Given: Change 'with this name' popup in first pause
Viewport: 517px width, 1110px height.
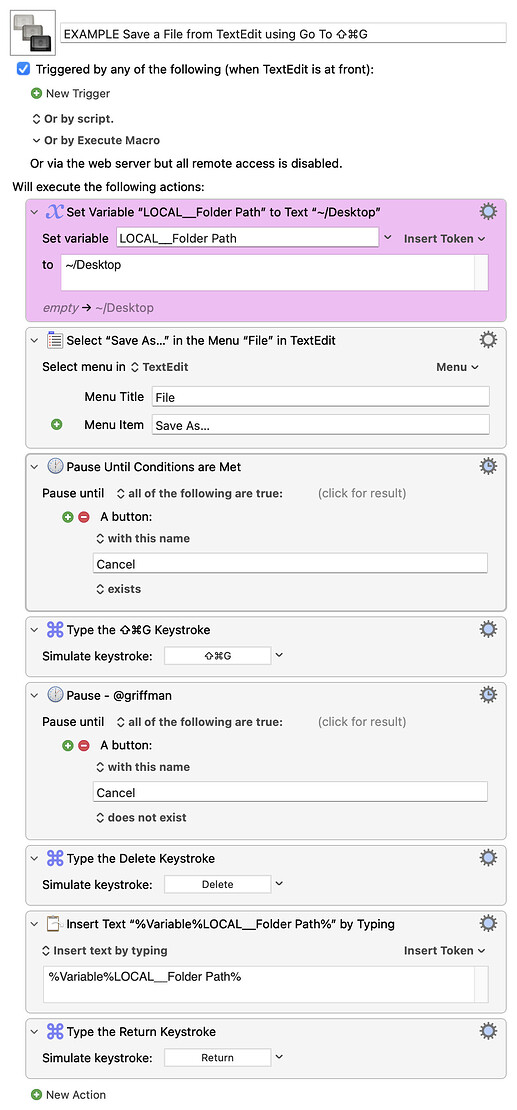Looking at the screenshot, I should click(142, 538).
